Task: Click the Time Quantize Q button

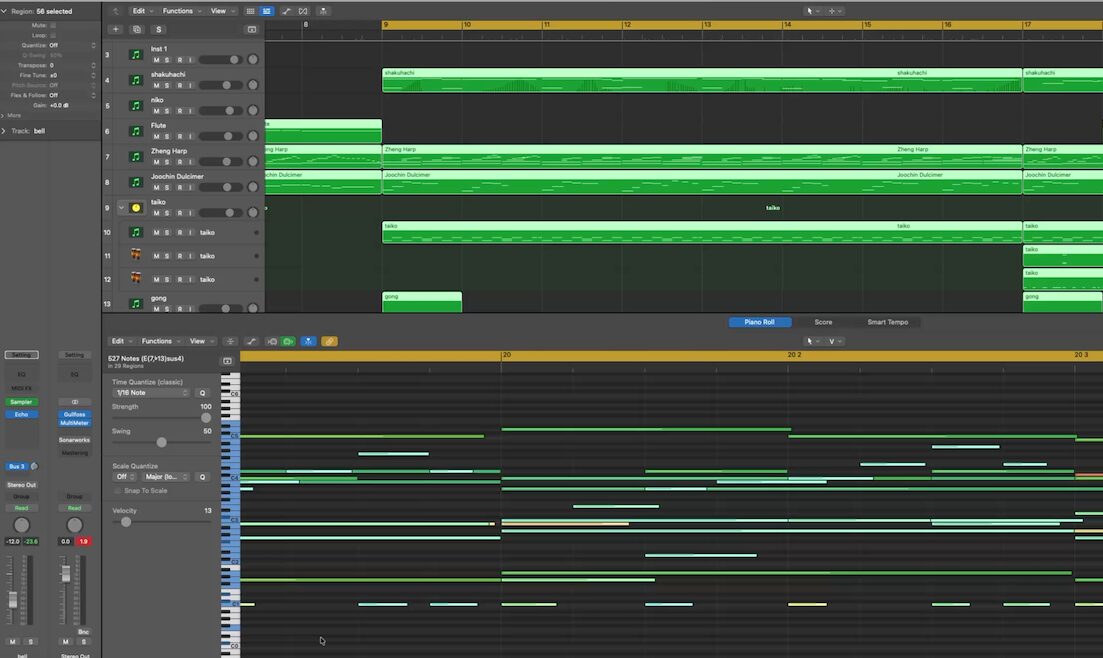Action: point(201,393)
